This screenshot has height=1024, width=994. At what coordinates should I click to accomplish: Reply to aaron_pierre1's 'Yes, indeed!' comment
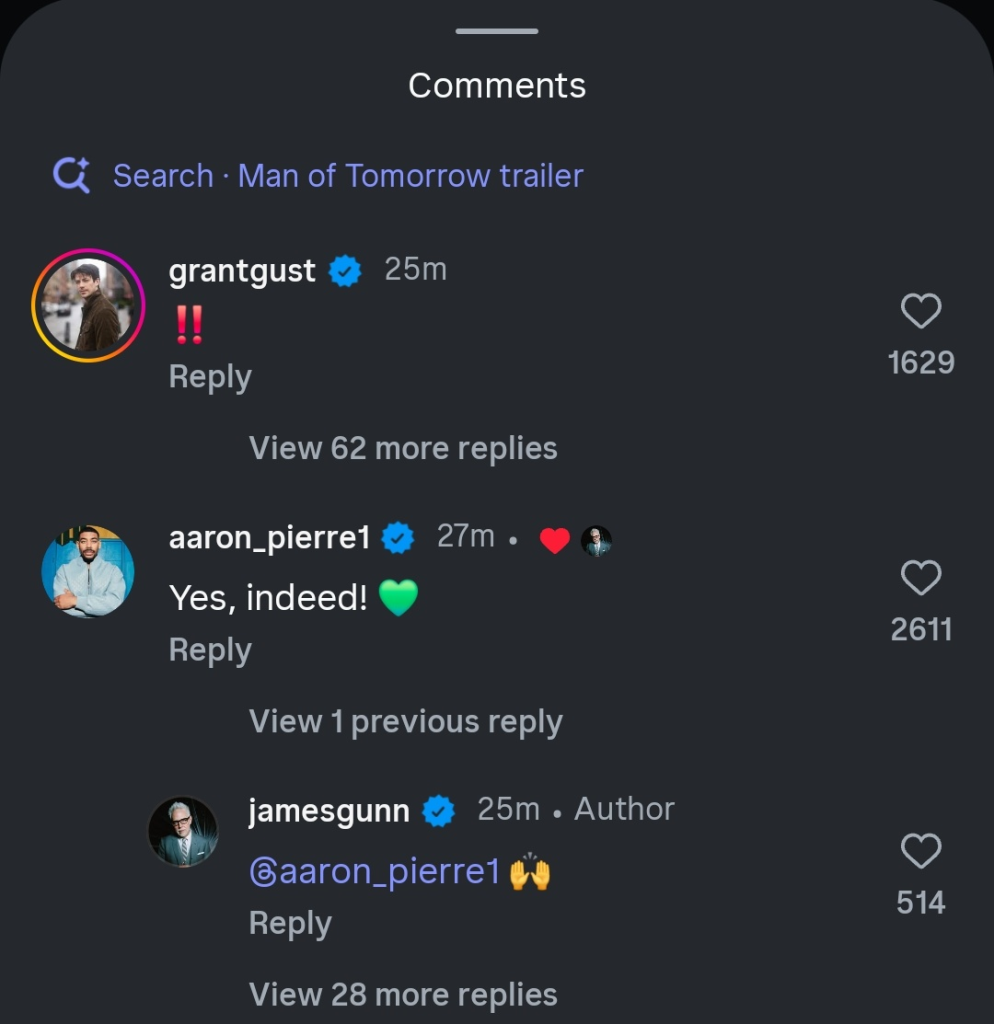[210, 650]
